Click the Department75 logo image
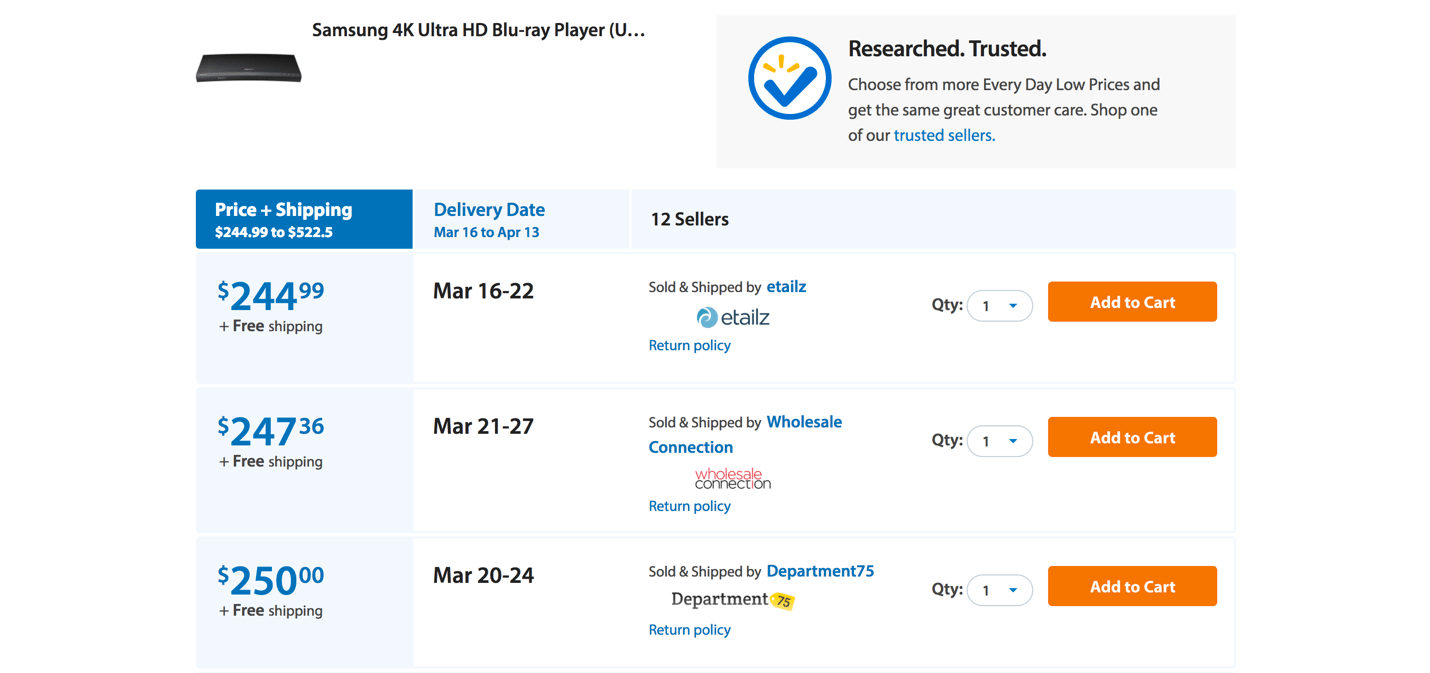The height and width of the screenshot is (673, 1430). click(733, 600)
